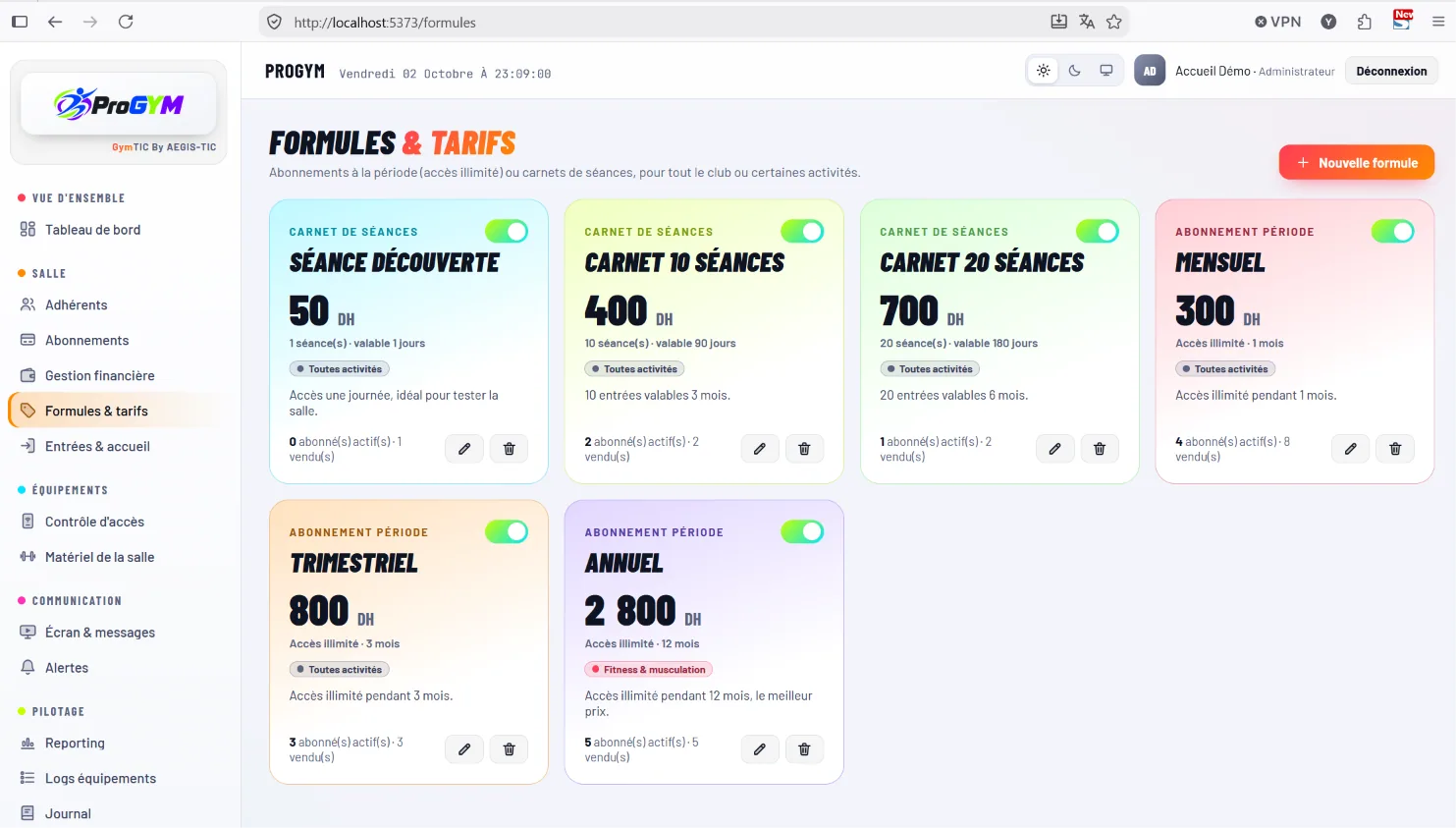Click the ProGYM logo
Screen dimensions: 1456x828
pyautogui.click(x=119, y=103)
